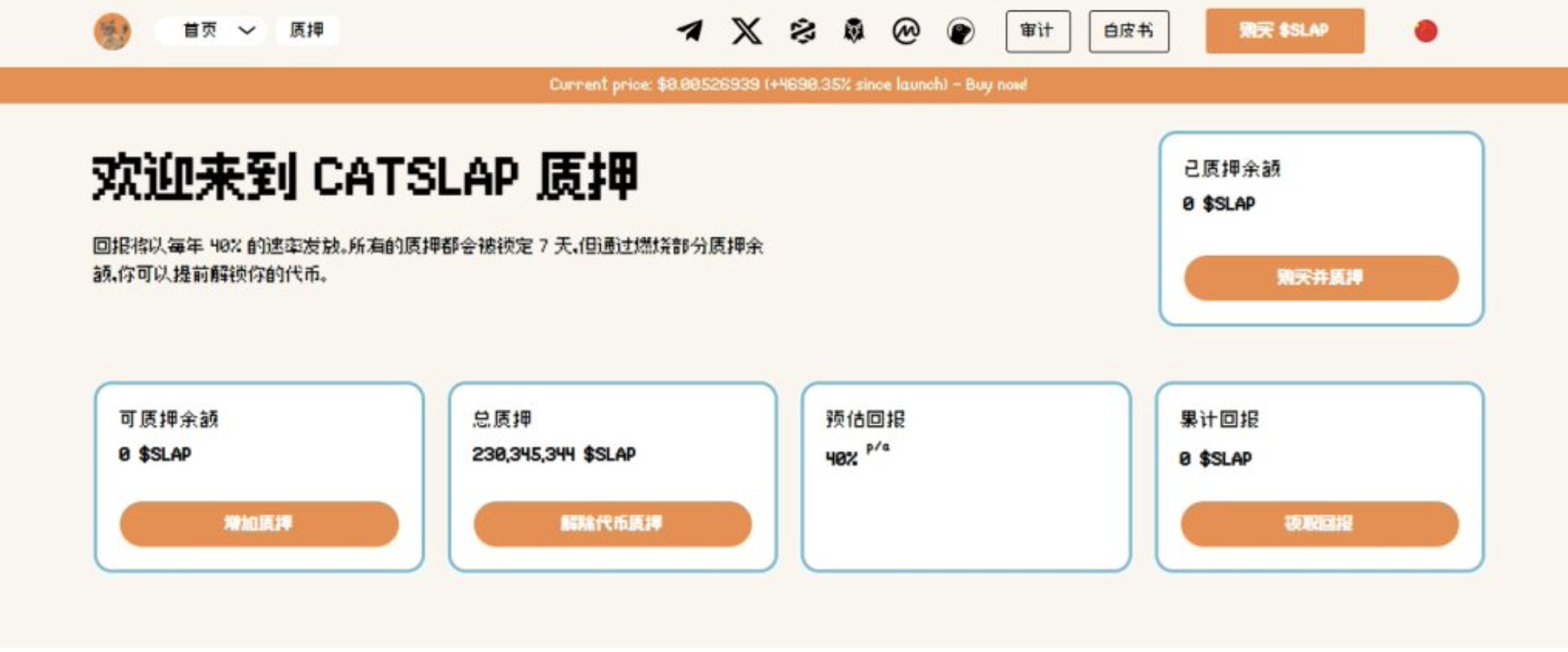This screenshot has height=652, width=1568.
Task: Open the Telegram channel icon
Action: (690, 32)
